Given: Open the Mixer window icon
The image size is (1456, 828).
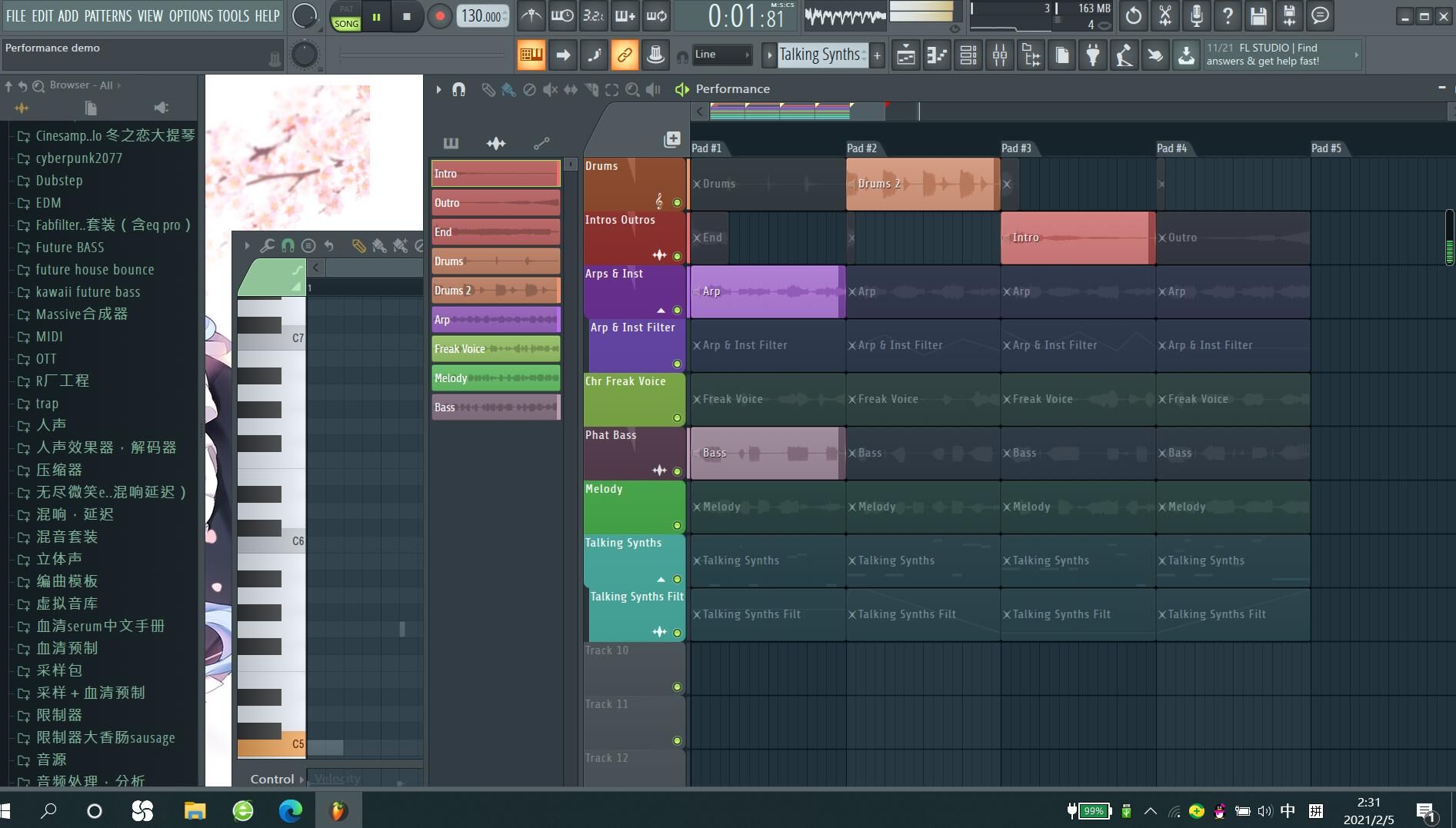Looking at the screenshot, I should 999,55.
